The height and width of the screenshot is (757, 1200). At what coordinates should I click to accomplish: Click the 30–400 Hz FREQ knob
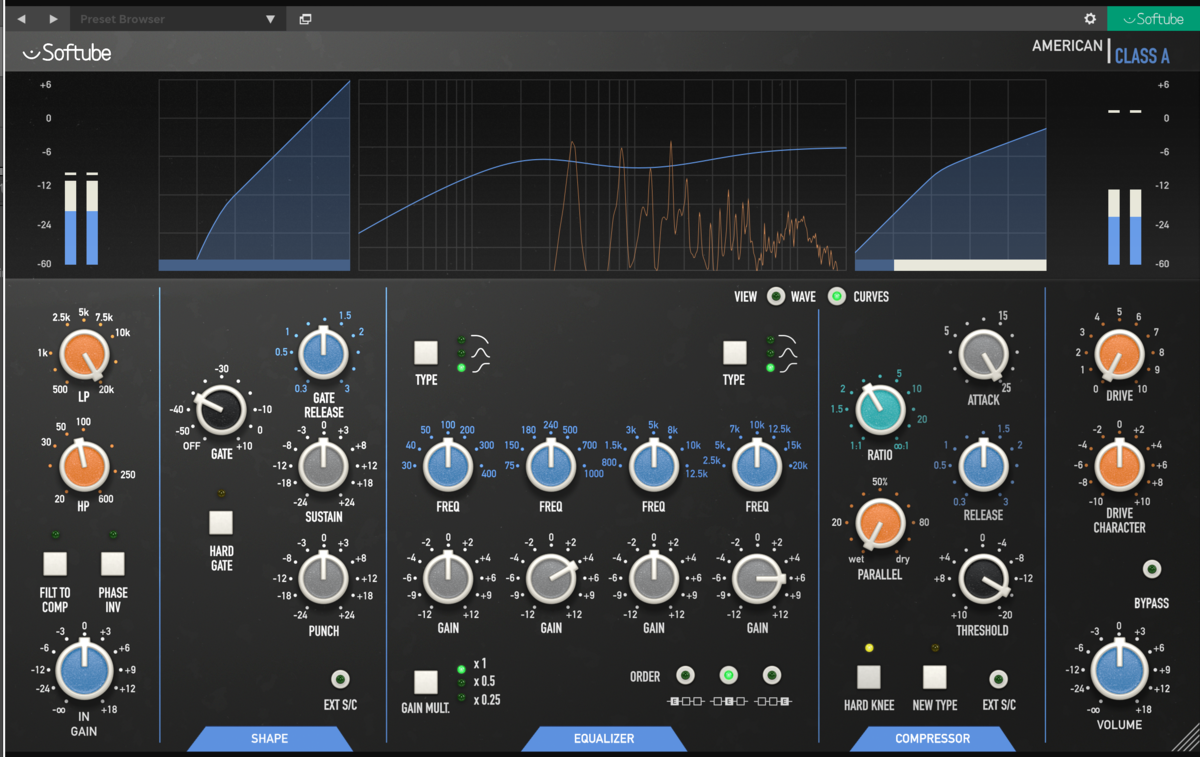point(448,466)
